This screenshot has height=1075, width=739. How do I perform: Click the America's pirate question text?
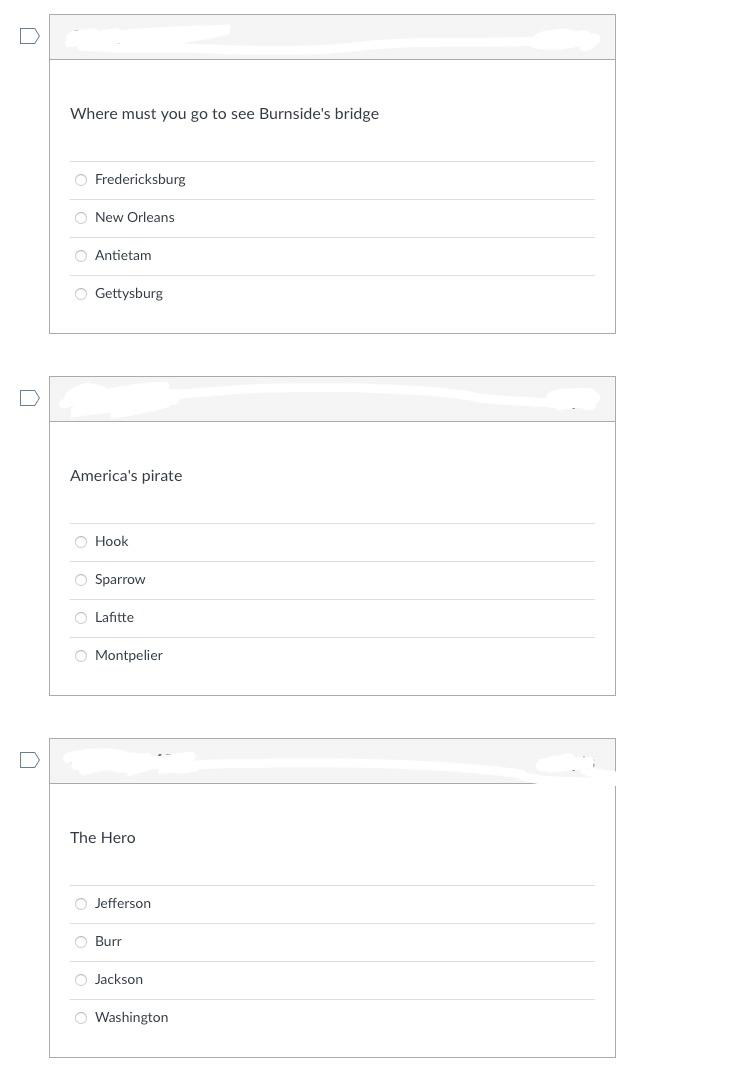(126, 476)
